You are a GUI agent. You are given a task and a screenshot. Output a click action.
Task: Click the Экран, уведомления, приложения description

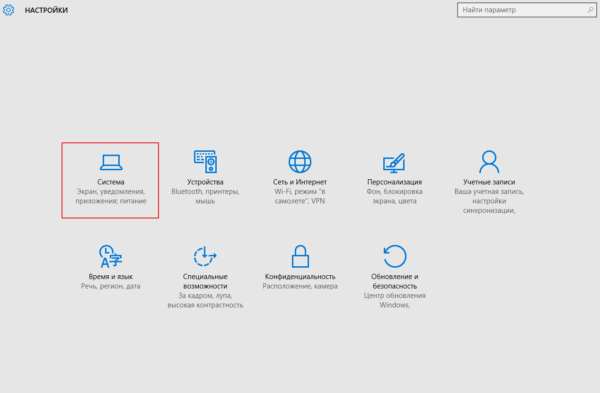point(111,196)
